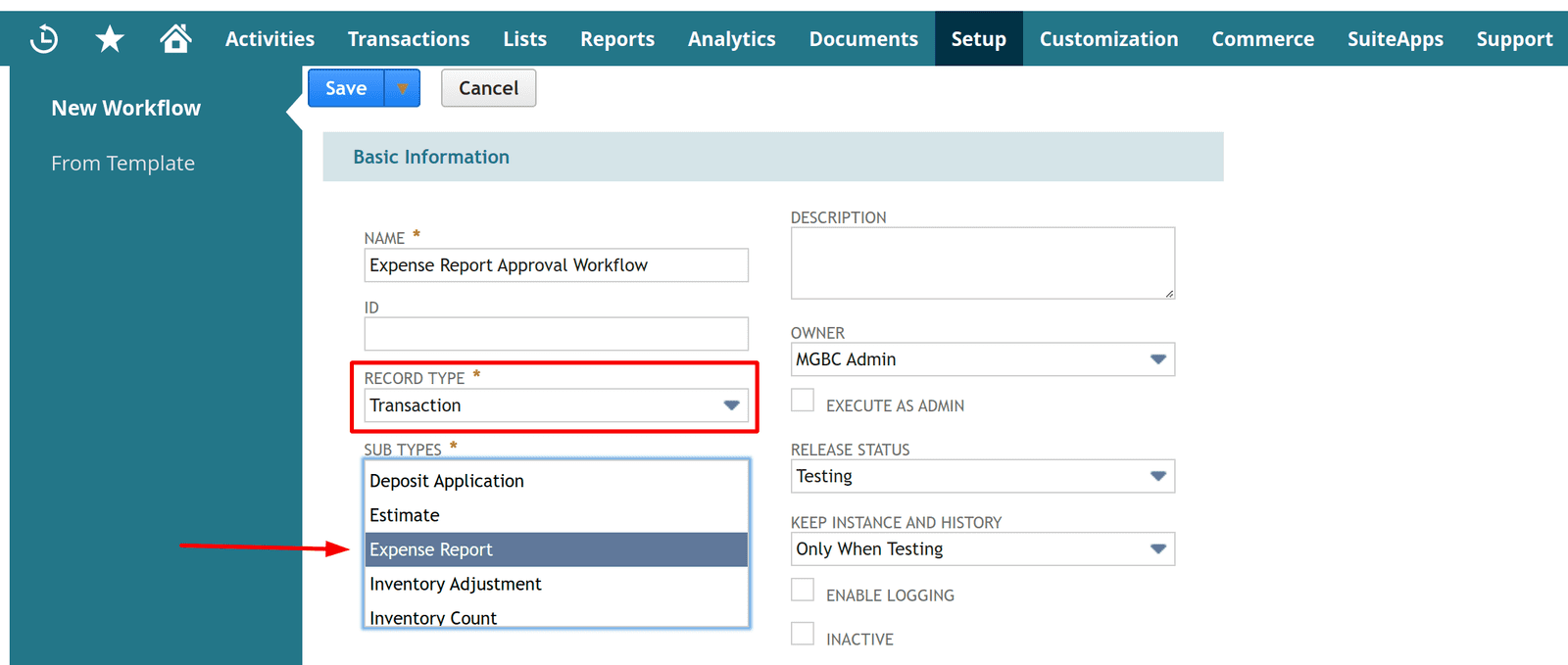Open Keep Instance and History dropdown
Screen dimensions: 1568x665
tap(983, 549)
